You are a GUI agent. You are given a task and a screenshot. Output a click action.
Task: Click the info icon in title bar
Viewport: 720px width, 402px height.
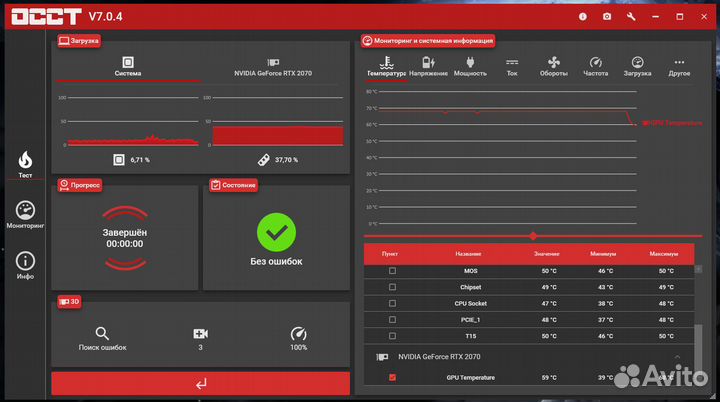pos(583,17)
